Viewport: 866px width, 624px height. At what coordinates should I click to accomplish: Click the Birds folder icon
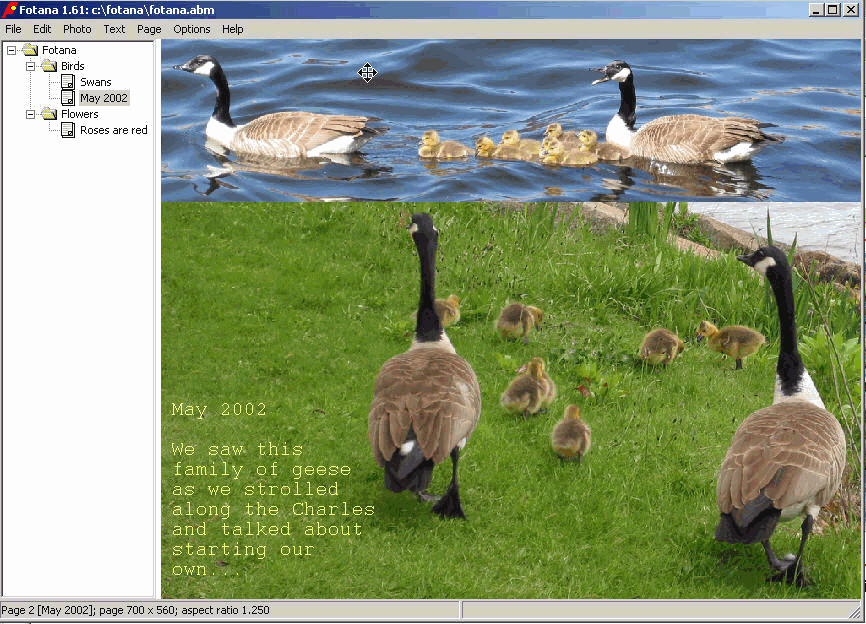point(50,66)
